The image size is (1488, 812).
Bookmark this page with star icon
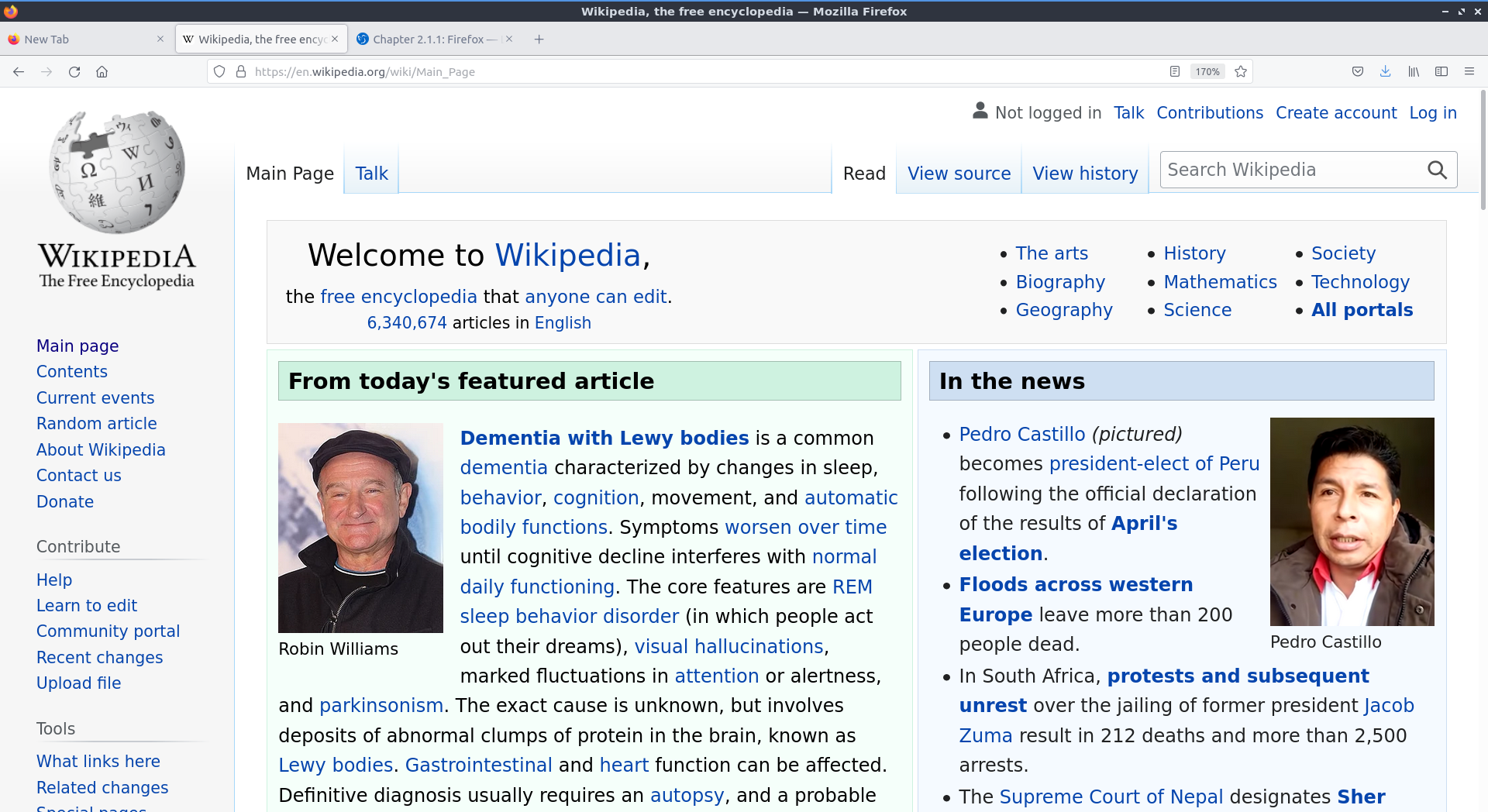(1241, 72)
